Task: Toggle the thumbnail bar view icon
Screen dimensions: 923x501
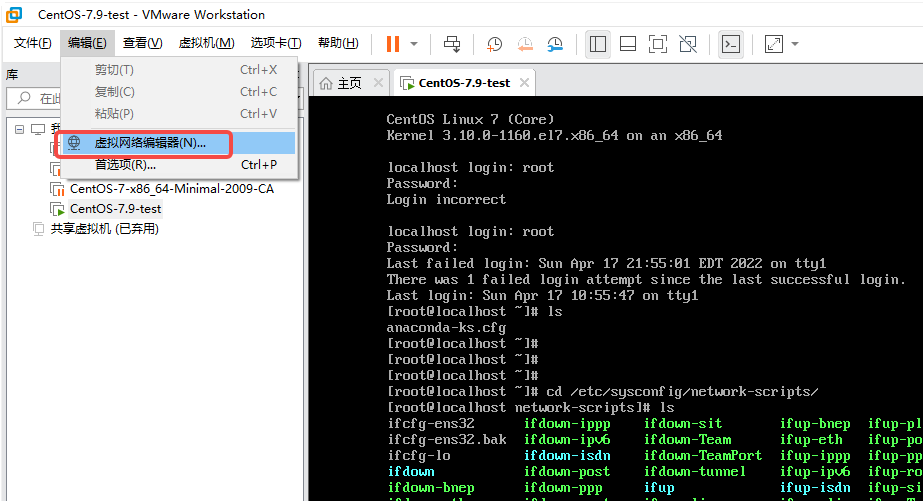Action: [x=628, y=44]
